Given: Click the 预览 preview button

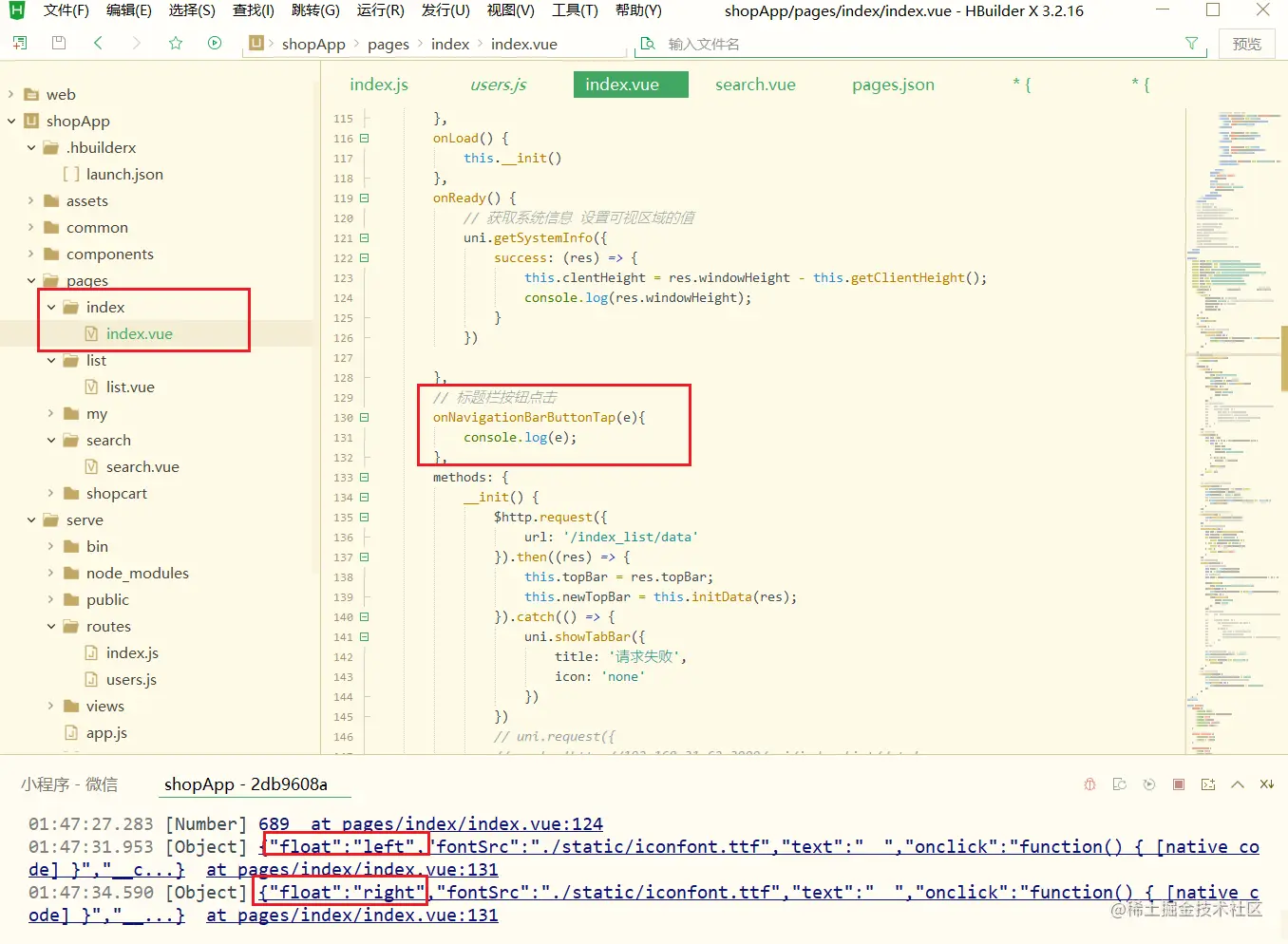Looking at the screenshot, I should click(1246, 44).
